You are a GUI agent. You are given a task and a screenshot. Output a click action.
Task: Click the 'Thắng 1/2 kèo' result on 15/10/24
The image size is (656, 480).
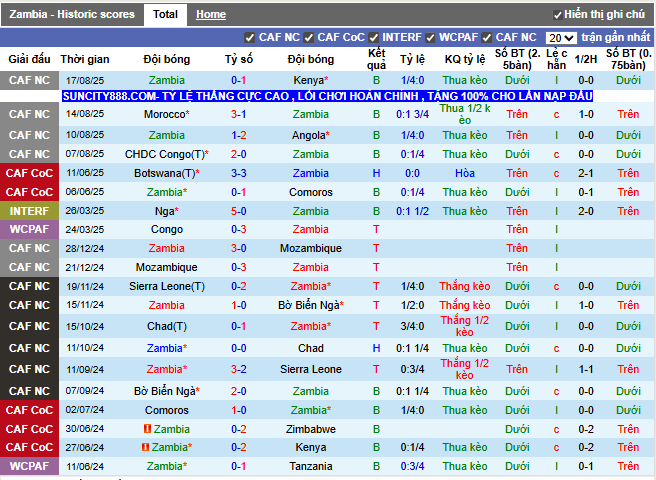click(x=465, y=326)
